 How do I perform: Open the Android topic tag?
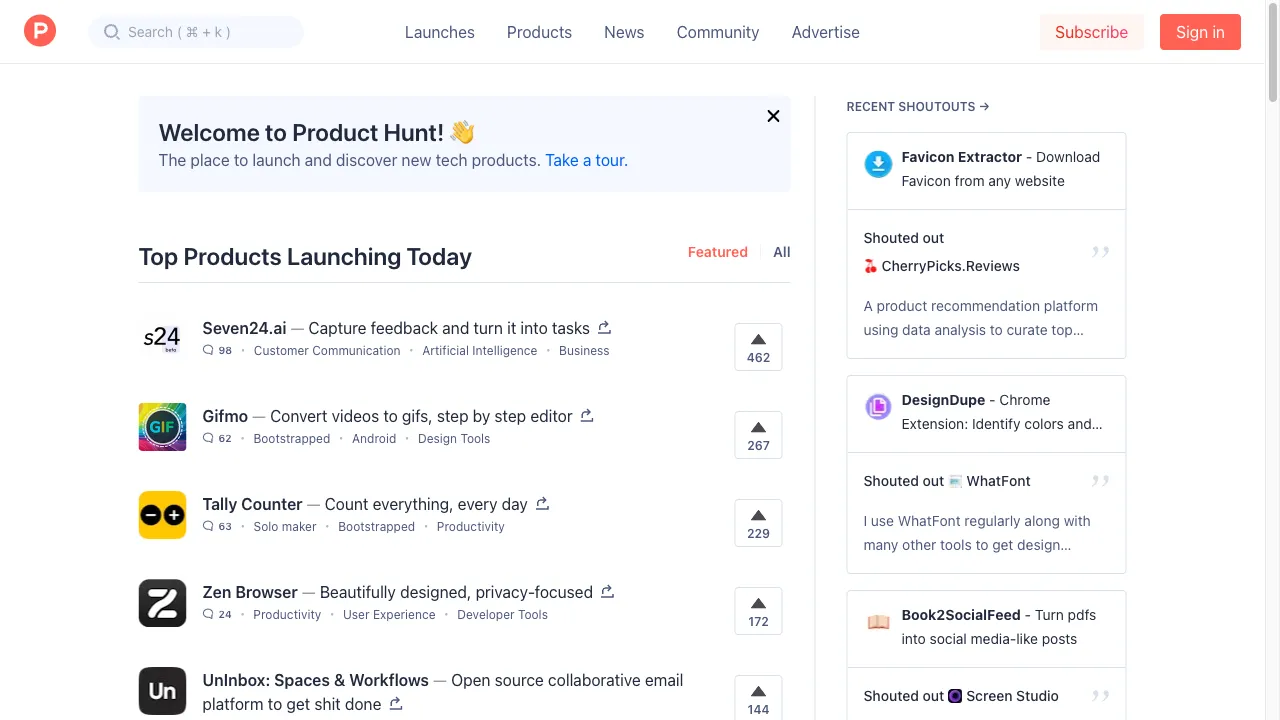pyautogui.click(x=374, y=439)
